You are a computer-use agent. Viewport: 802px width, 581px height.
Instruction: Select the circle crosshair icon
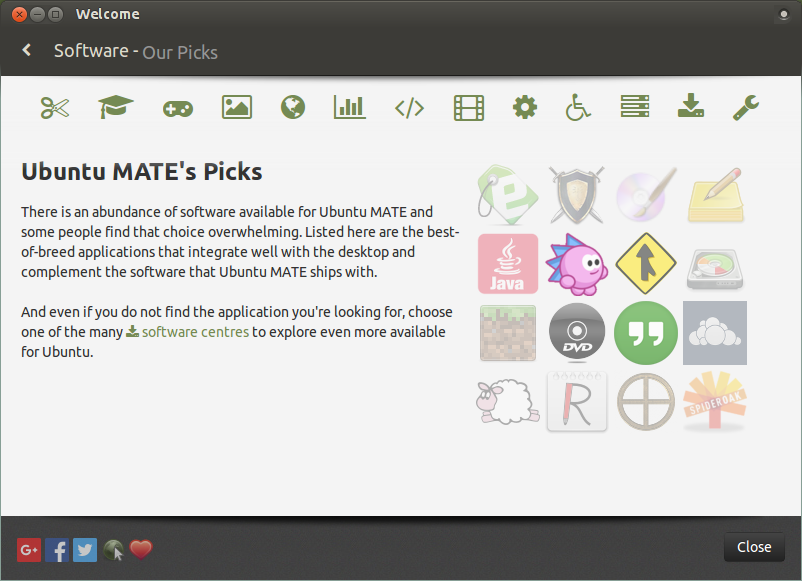[x=646, y=402]
